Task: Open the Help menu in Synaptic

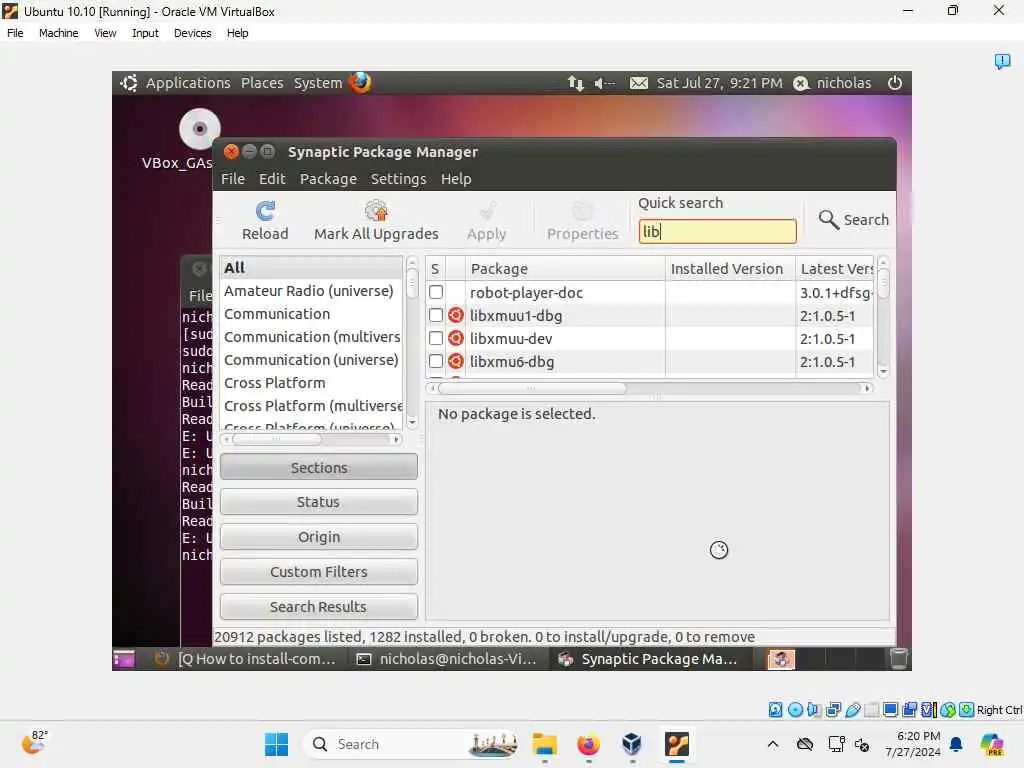Action: click(x=456, y=179)
